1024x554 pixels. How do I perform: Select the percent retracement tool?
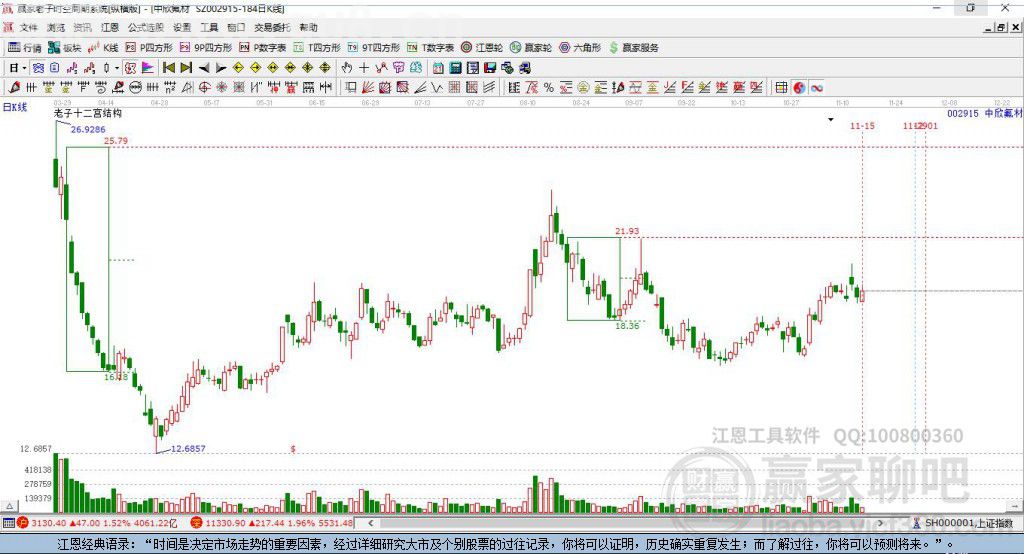click(549, 88)
